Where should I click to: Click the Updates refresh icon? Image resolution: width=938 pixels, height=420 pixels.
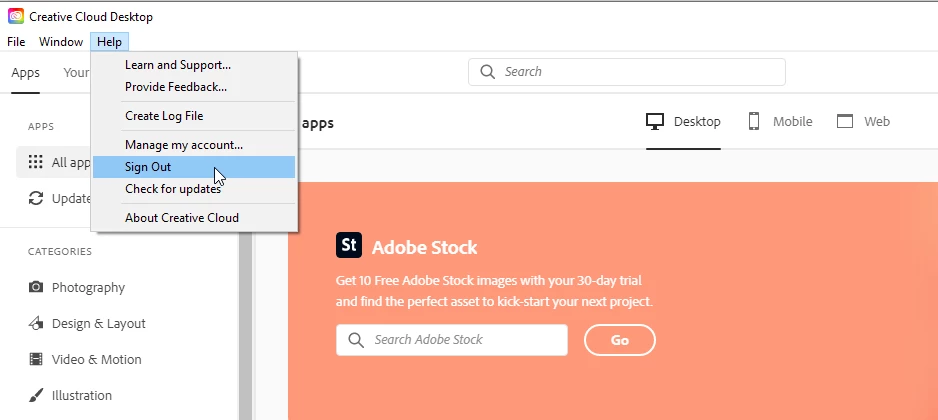coord(36,198)
